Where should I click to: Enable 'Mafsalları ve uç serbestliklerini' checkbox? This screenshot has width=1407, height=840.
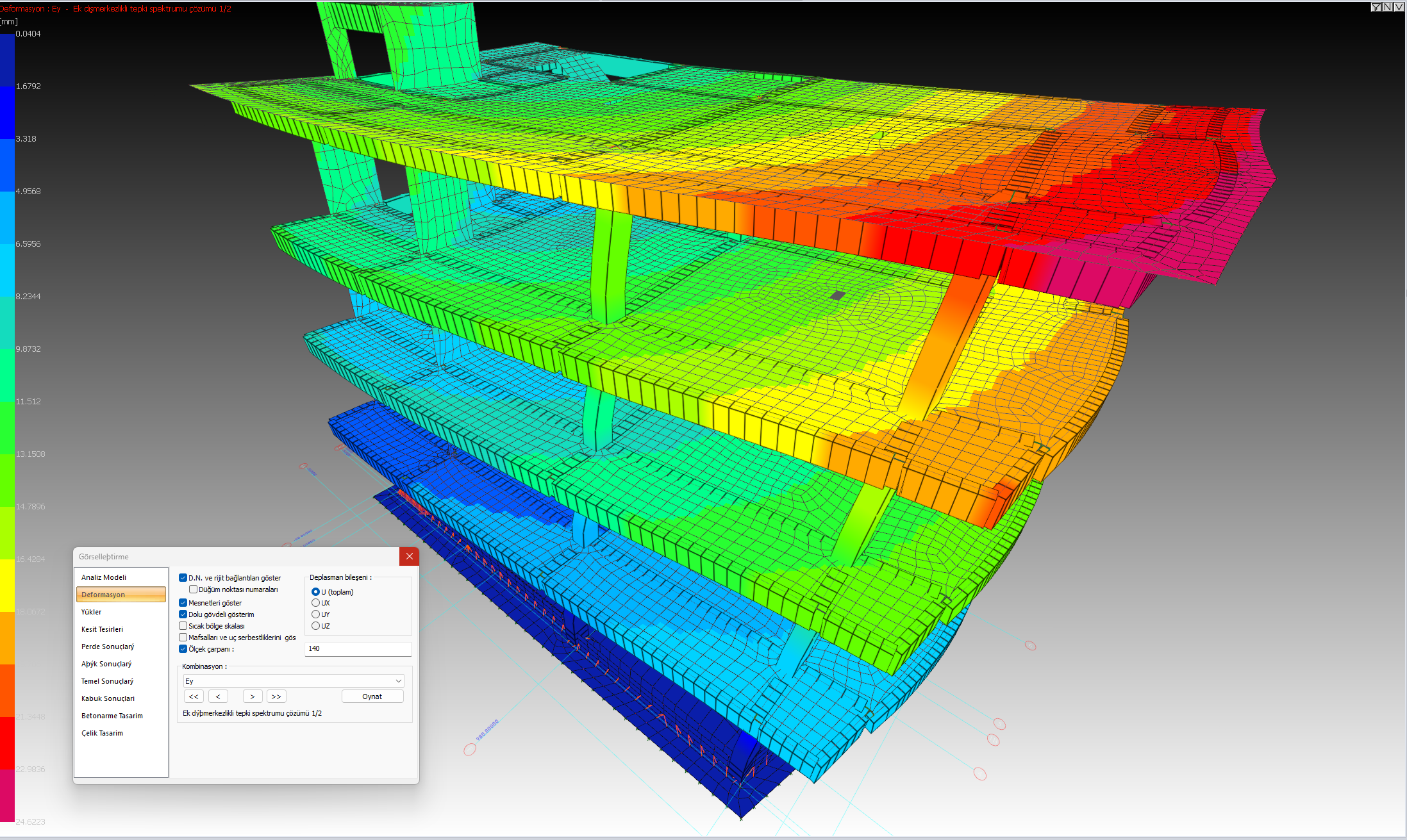pos(183,638)
